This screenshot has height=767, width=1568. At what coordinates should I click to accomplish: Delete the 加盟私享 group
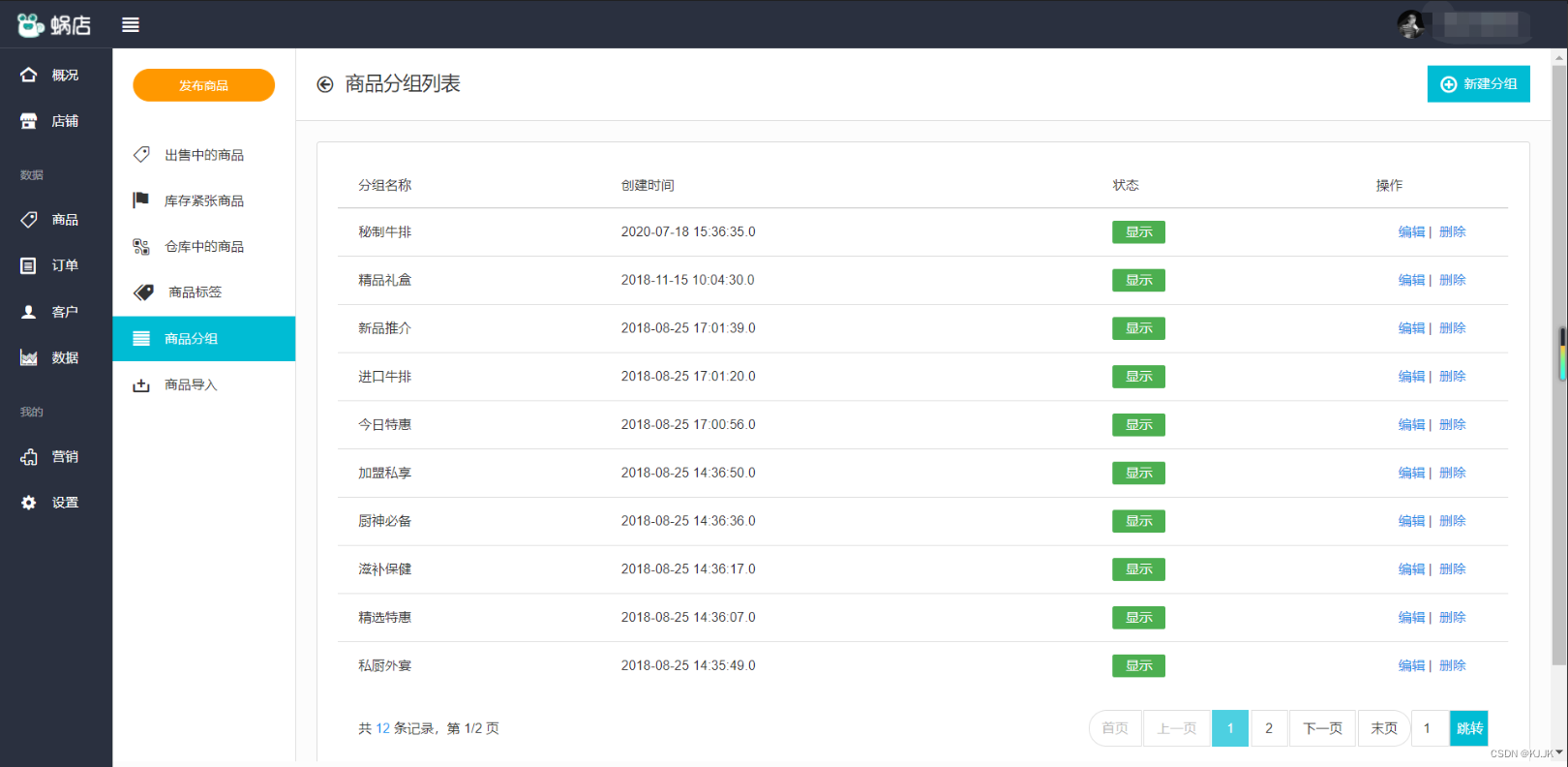[x=1453, y=473]
